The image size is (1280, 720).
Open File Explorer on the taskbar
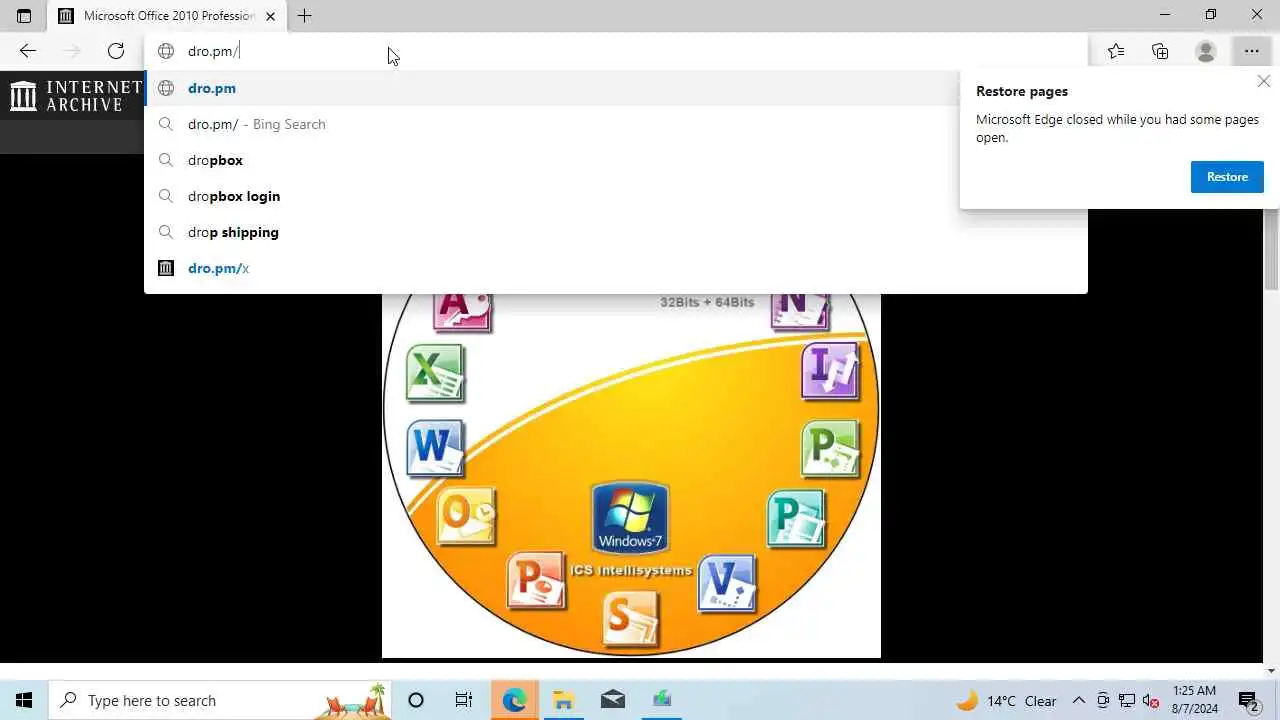click(563, 700)
